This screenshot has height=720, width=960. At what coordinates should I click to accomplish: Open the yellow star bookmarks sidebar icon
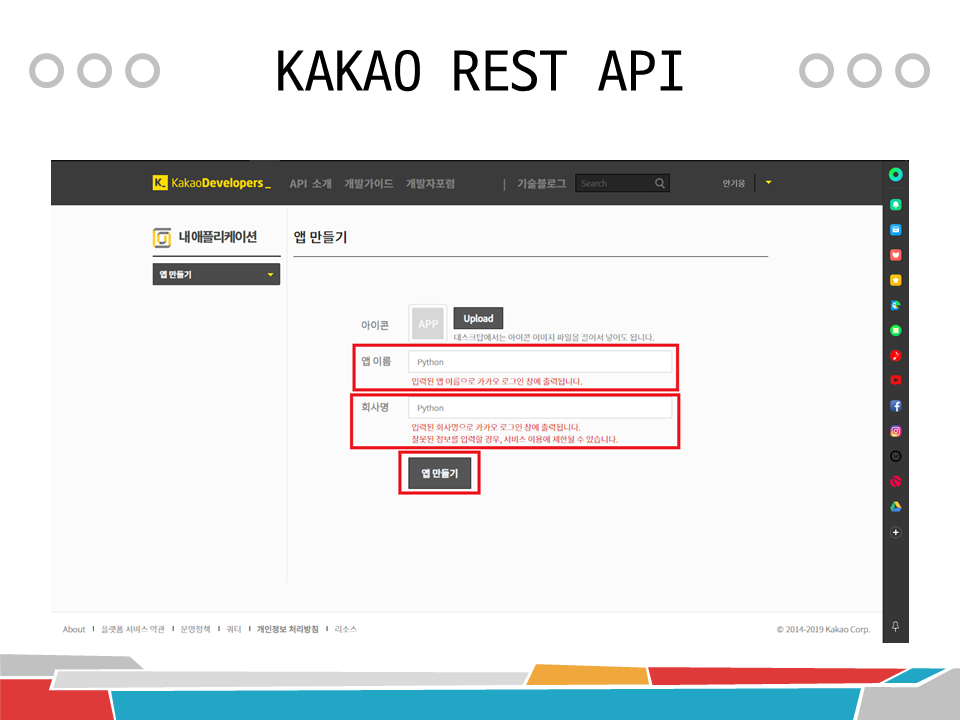point(896,280)
